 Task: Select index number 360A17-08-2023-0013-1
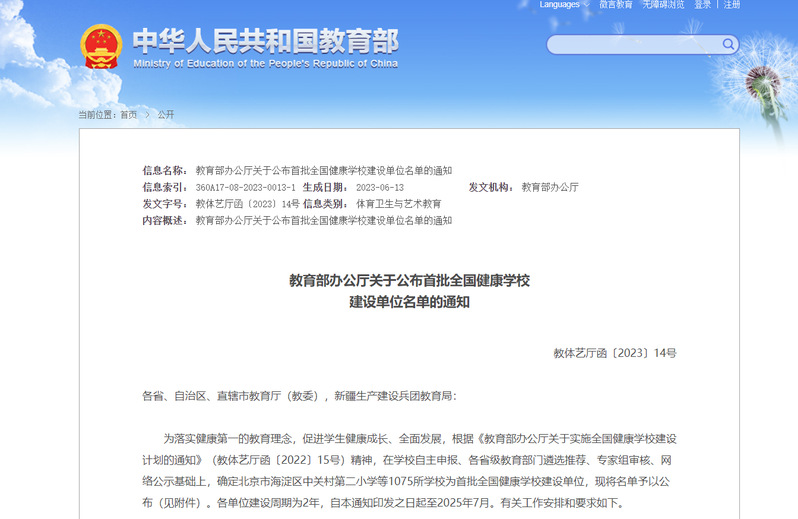(245, 187)
